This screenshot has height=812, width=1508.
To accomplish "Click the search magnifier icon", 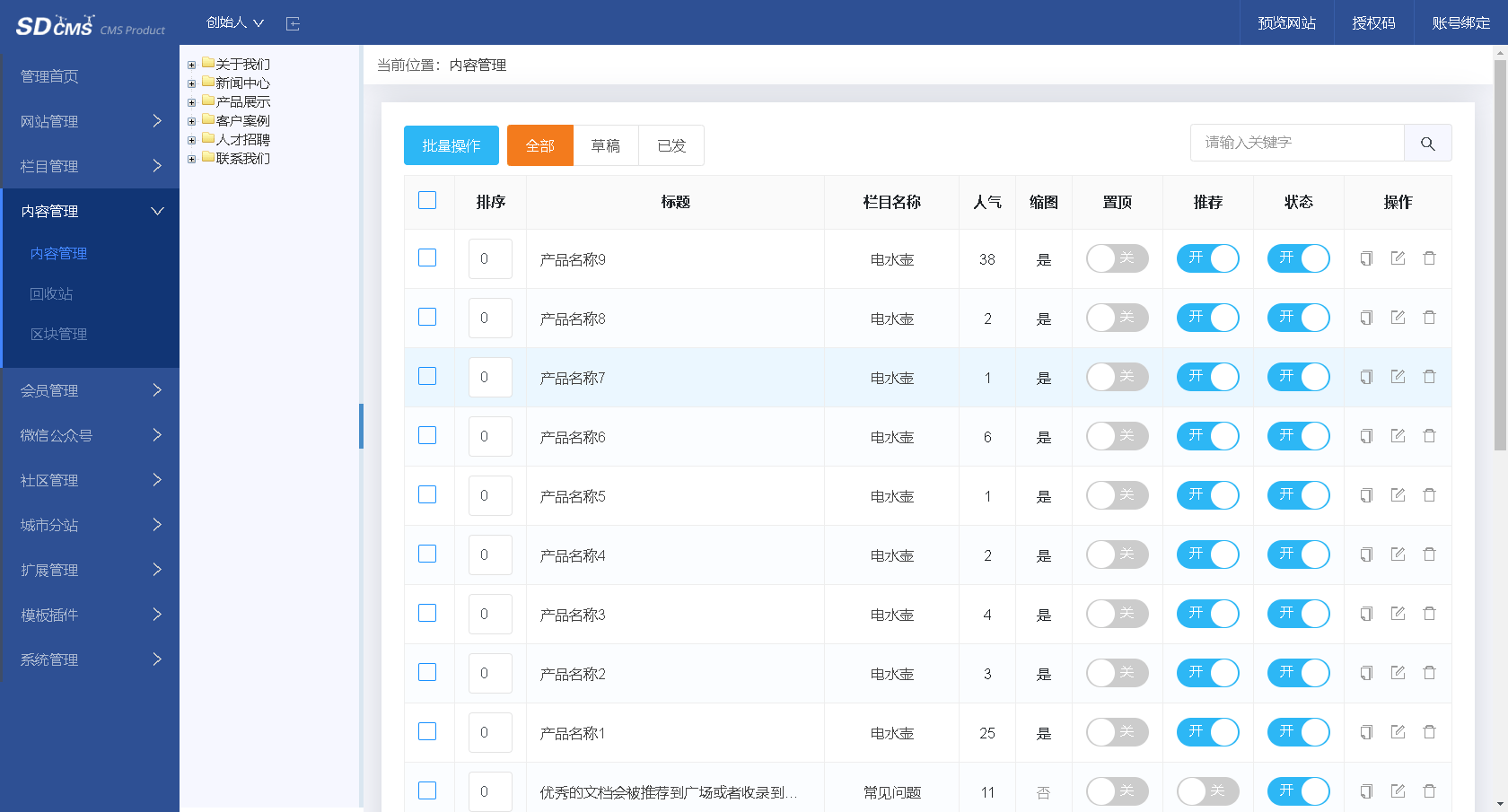I will click(1427, 143).
